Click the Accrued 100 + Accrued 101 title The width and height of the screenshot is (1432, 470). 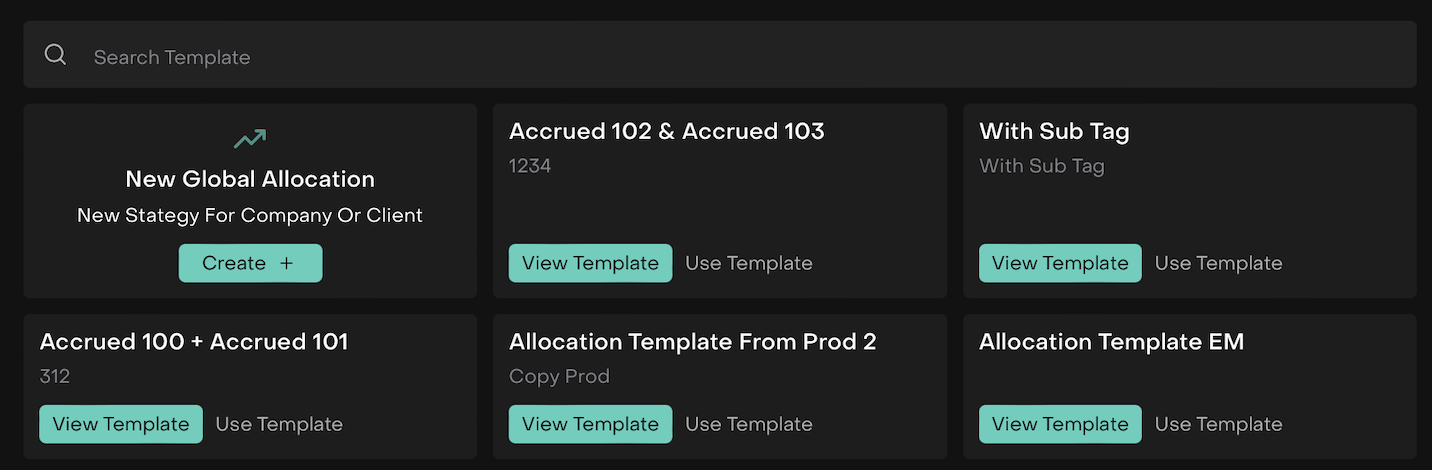pyautogui.click(x=194, y=342)
